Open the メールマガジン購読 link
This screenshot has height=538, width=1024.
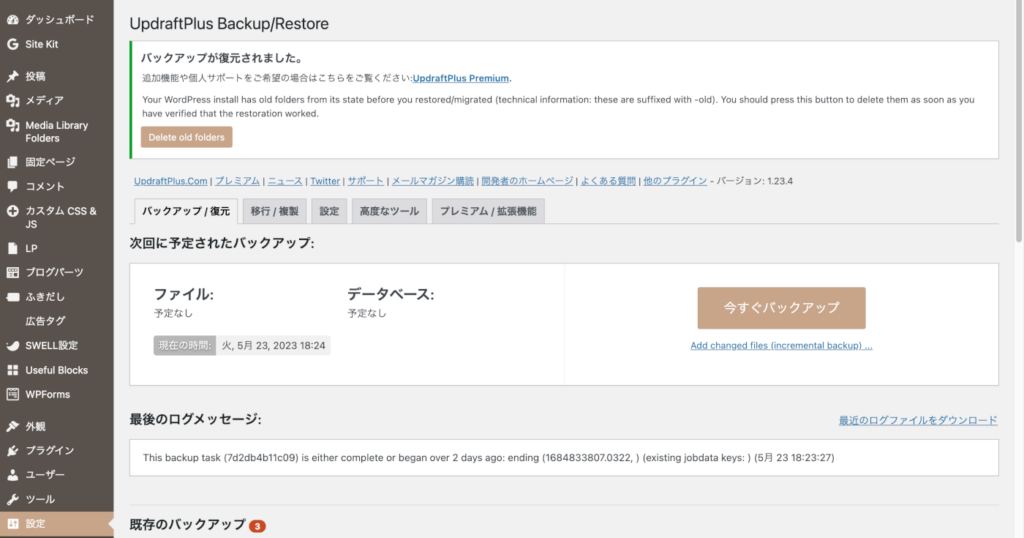coord(432,181)
